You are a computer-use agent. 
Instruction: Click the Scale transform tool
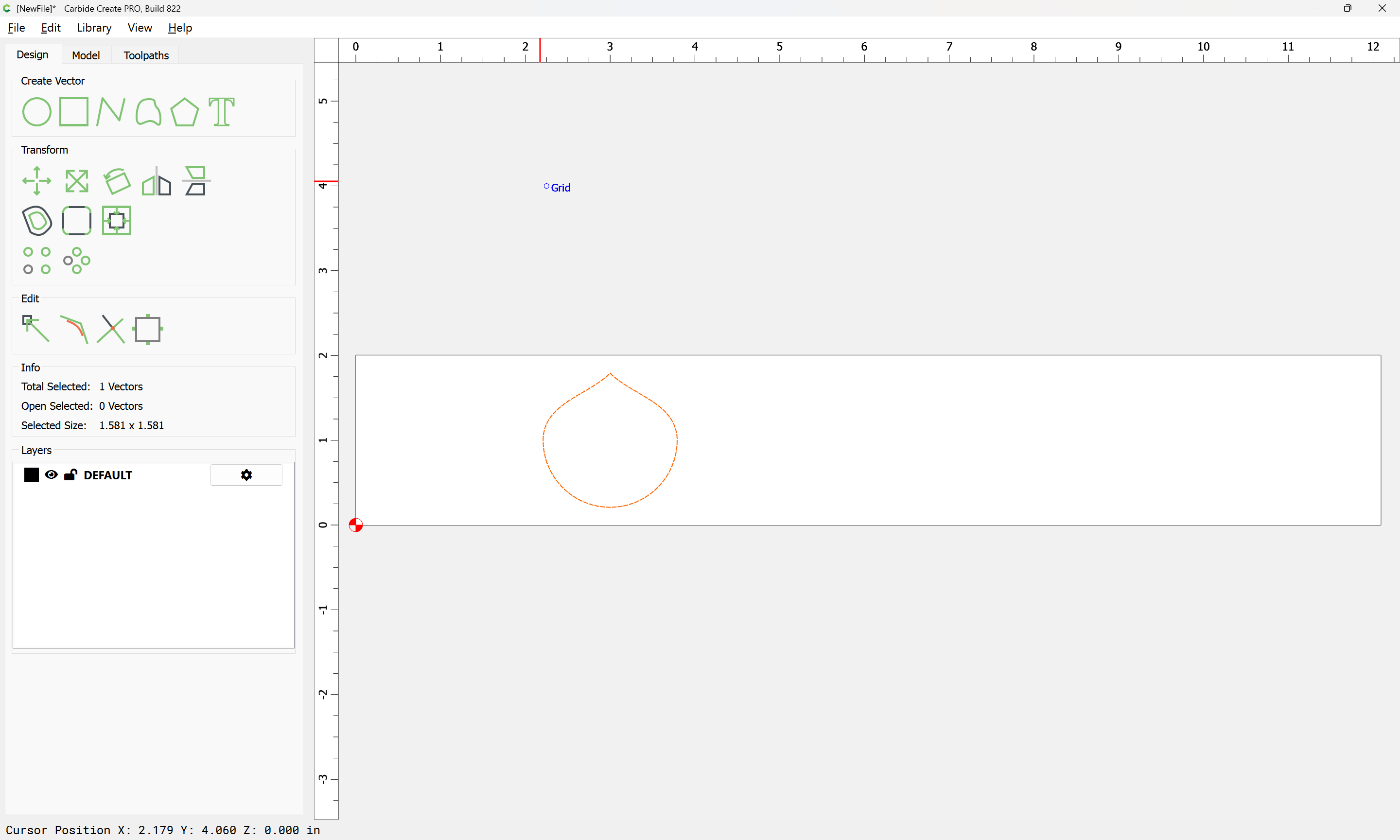(x=76, y=181)
